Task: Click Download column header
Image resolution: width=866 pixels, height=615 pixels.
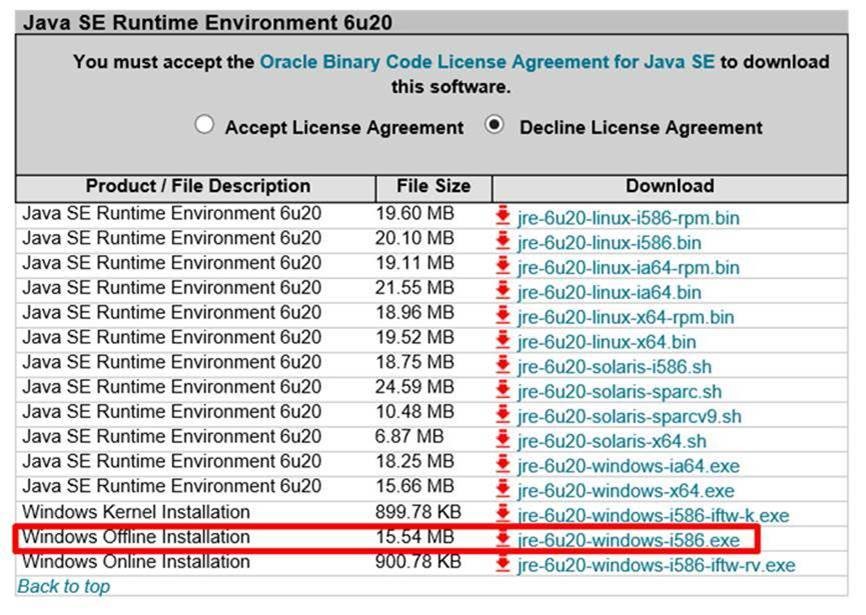Action: tap(670, 188)
